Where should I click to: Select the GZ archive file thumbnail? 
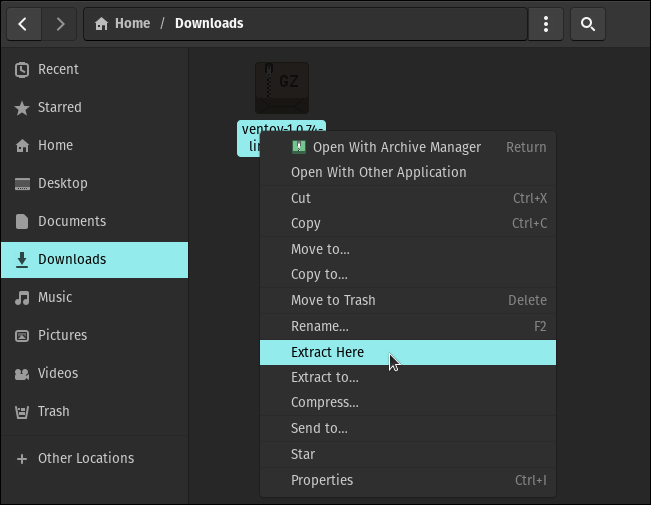[x=282, y=89]
